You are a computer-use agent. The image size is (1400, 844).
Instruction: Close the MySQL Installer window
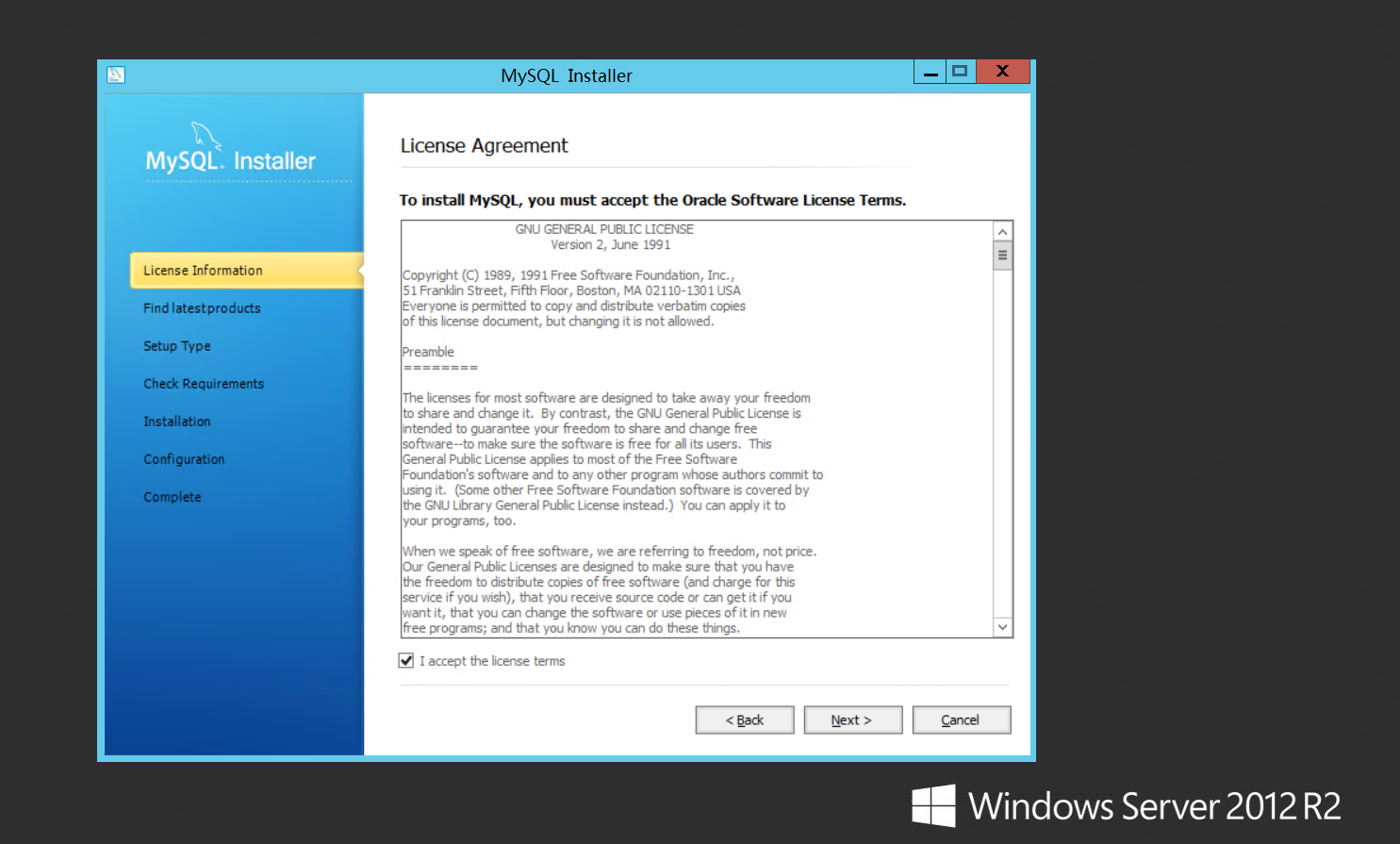(x=1003, y=72)
